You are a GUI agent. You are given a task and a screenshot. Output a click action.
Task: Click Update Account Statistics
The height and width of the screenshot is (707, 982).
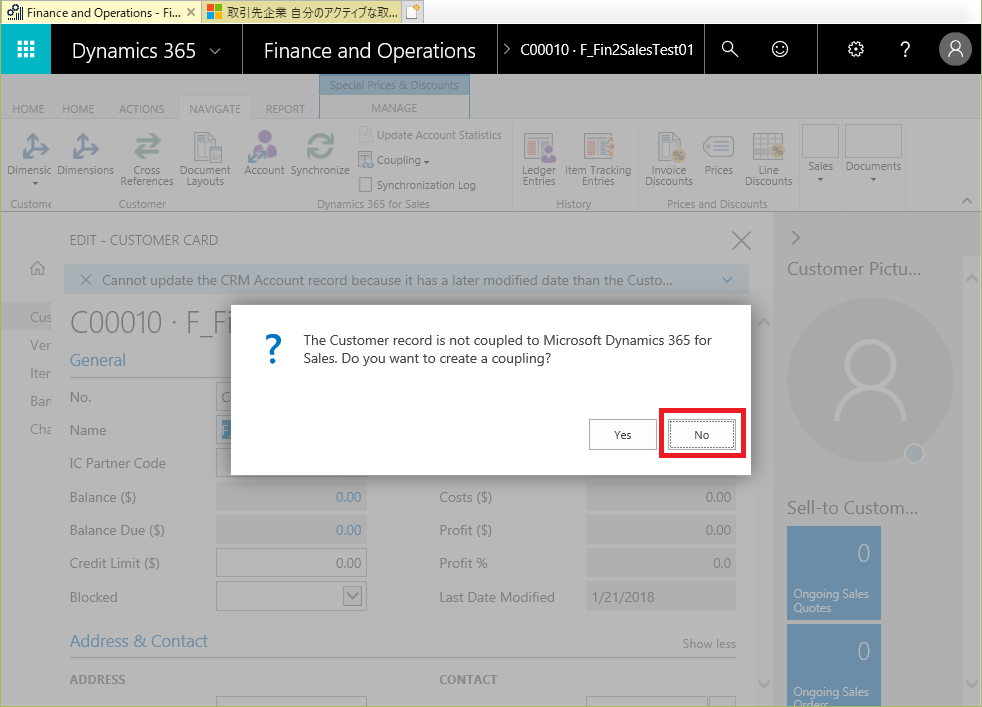coord(430,135)
